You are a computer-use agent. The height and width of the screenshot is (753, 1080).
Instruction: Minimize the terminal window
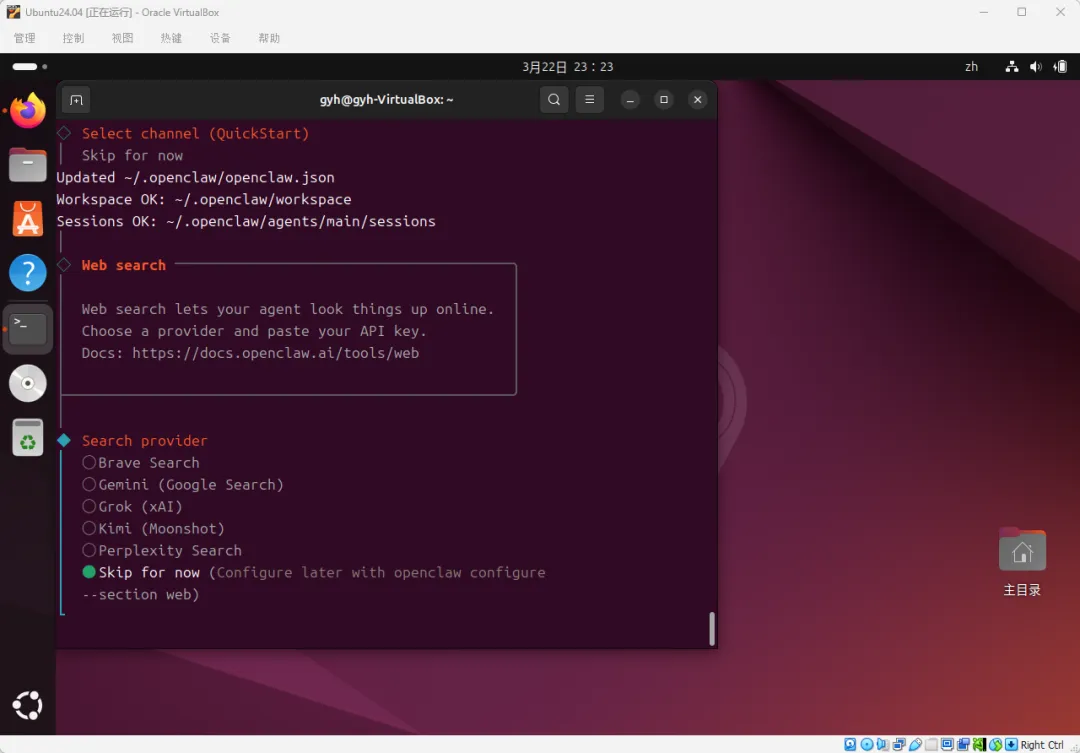630,100
